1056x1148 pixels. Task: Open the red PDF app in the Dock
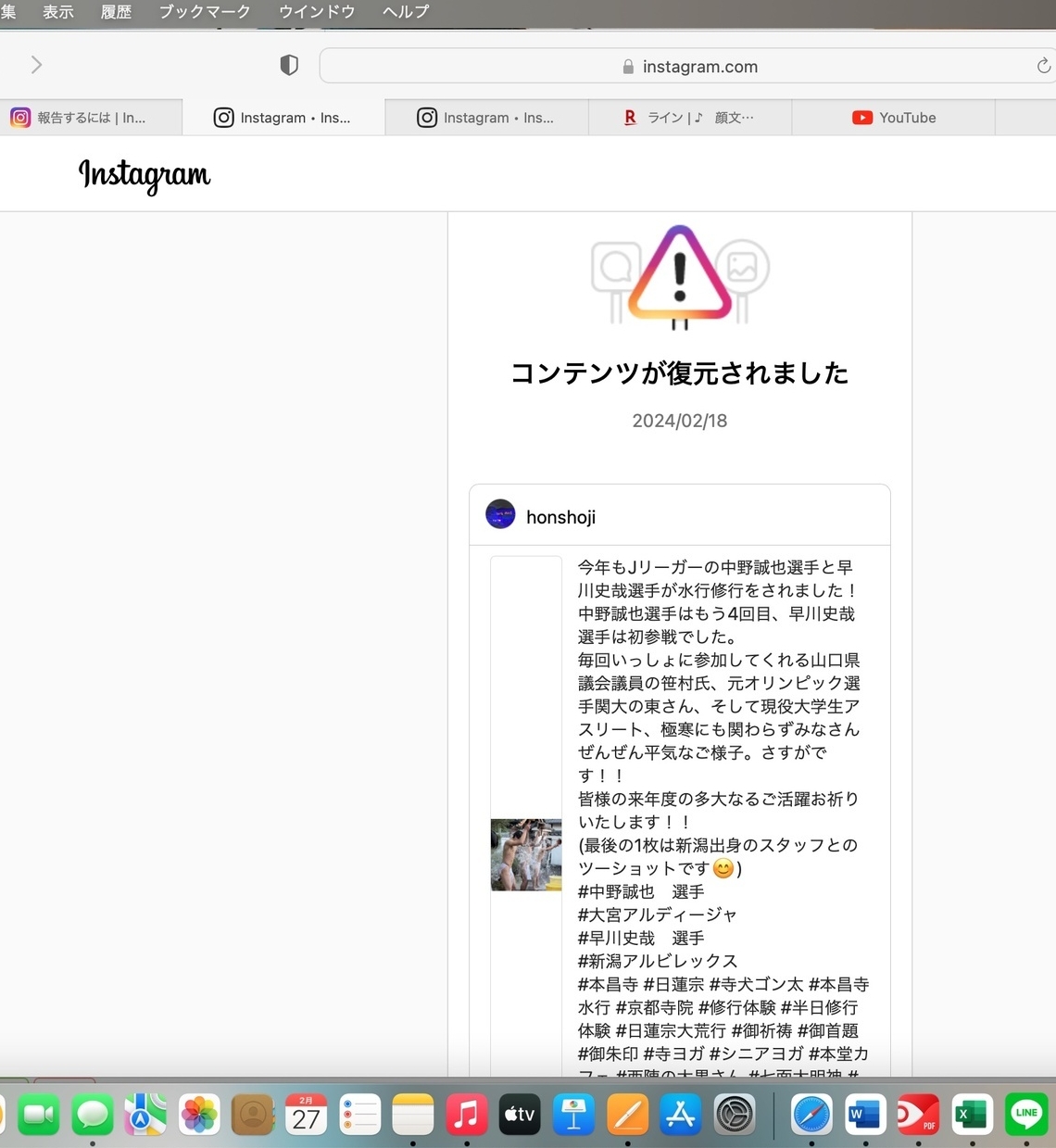click(918, 1115)
